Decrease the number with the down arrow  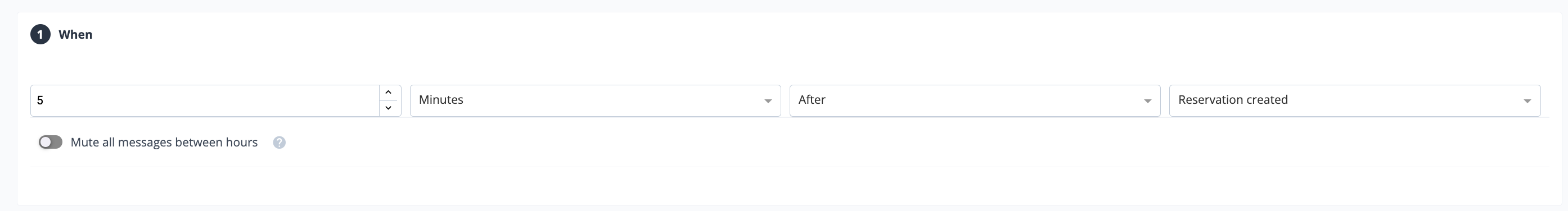pyautogui.click(x=389, y=108)
